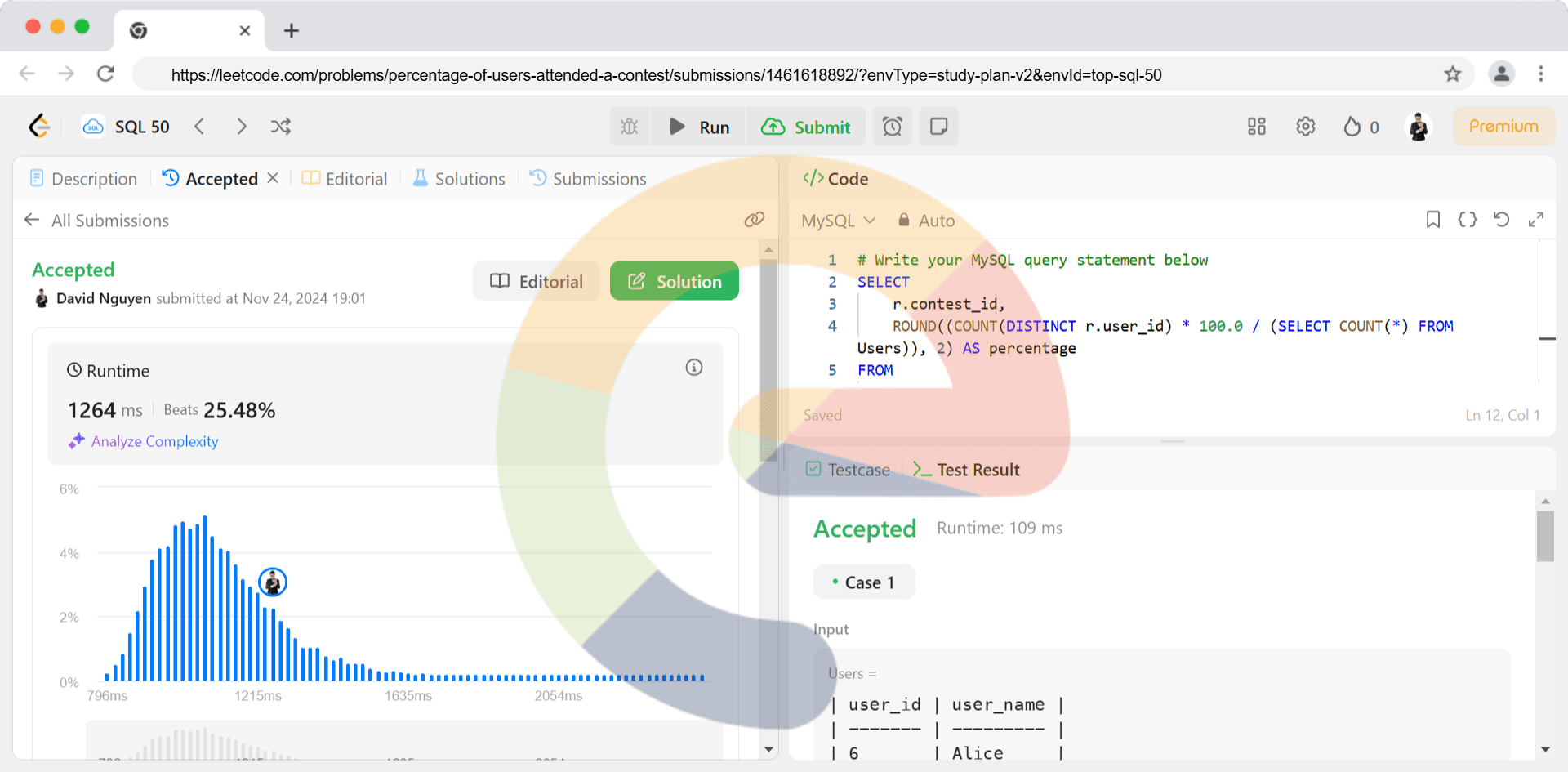This screenshot has height=772, width=1568.
Task: Reset code with the revert arrow icon
Action: (1501, 220)
